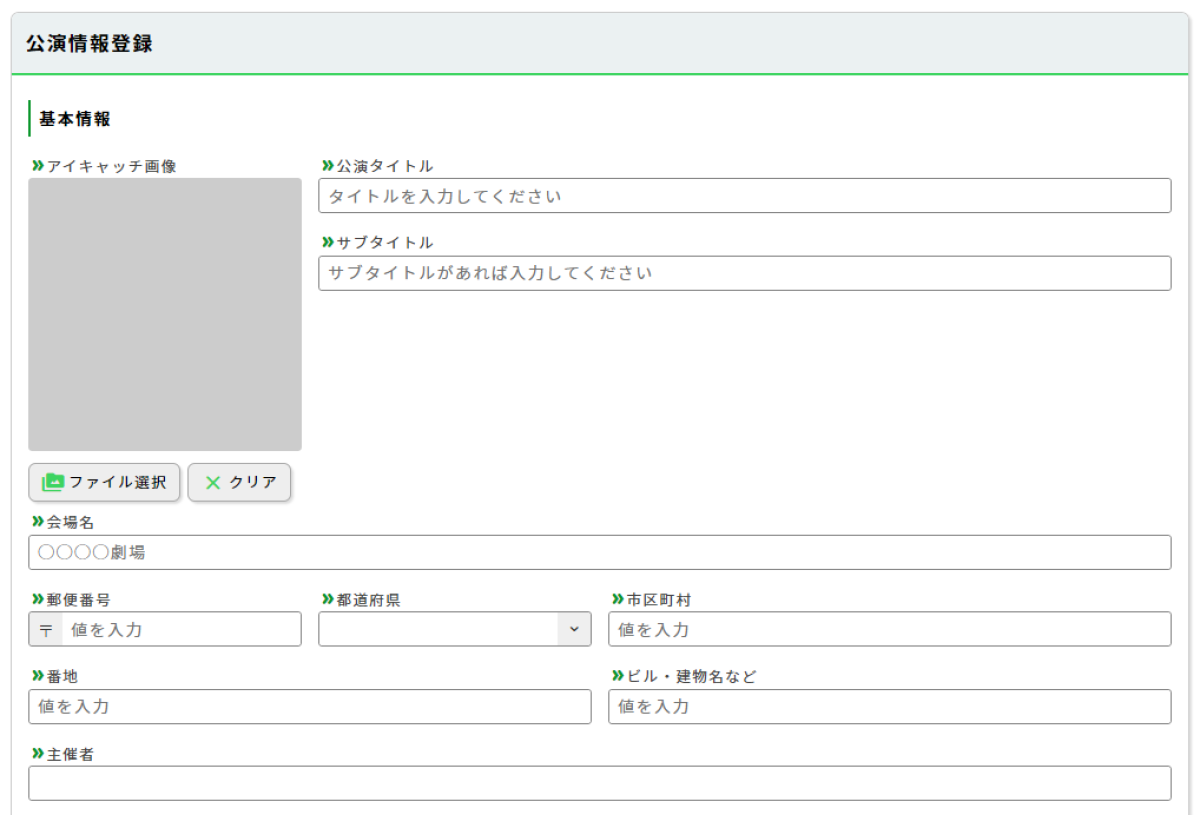Click the green arrow icon beside 会場名
Screen dimensions: 1200x815
coord(37,522)
